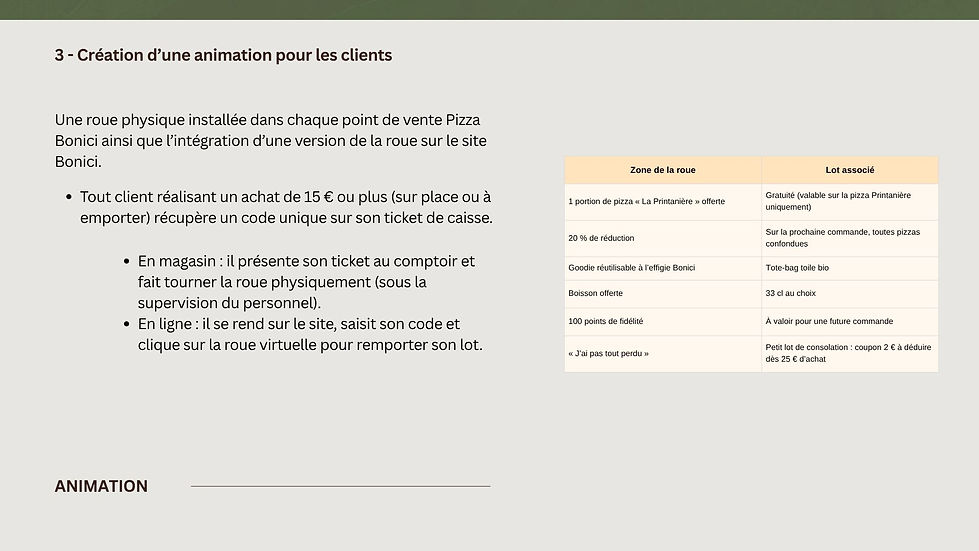This screenshot has width=979, height=551.
Task: Click the "Gratuité" prize description cell
Action: pos(832,201)
